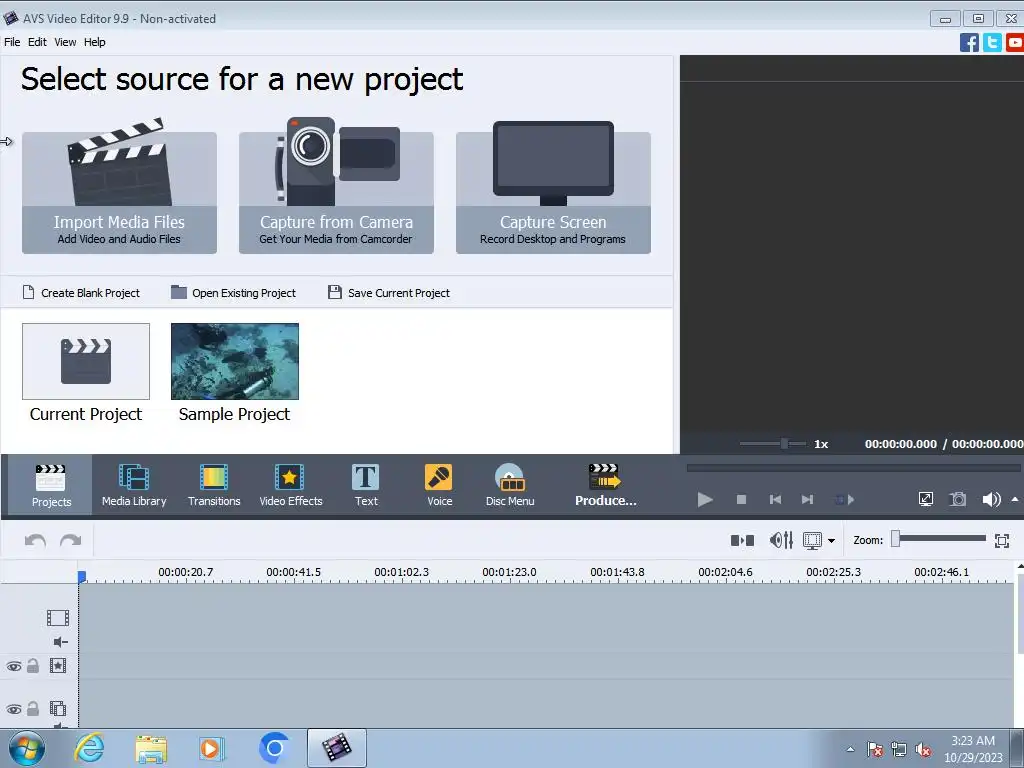Toggle the preview volume speaker icon
Image resolution: width=1024 pixels, height=768 pixels.
[991, 500]
